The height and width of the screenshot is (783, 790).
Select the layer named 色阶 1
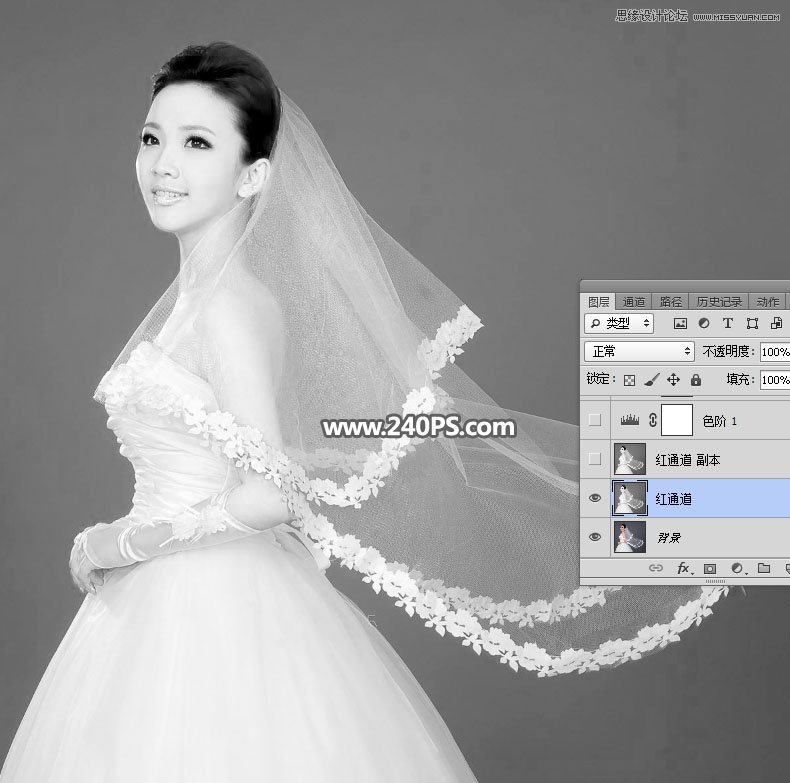click(719, 421)
